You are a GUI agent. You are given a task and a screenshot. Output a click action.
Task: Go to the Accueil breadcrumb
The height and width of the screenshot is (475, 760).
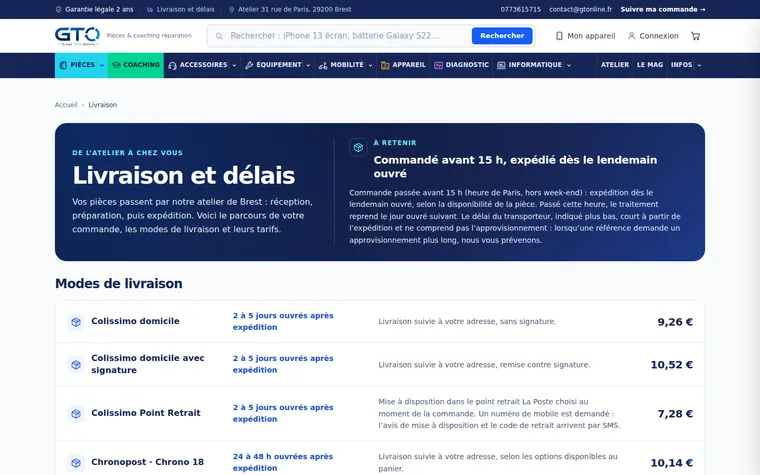pos(66,105)
